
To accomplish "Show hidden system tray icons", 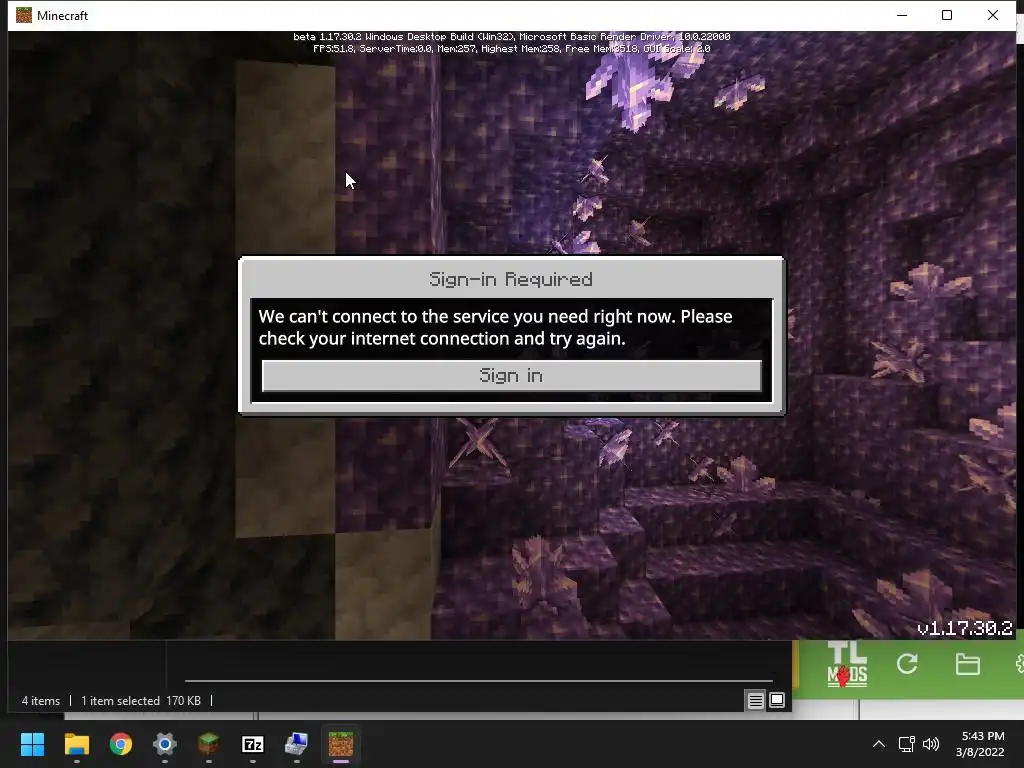I will pos(879,744).
